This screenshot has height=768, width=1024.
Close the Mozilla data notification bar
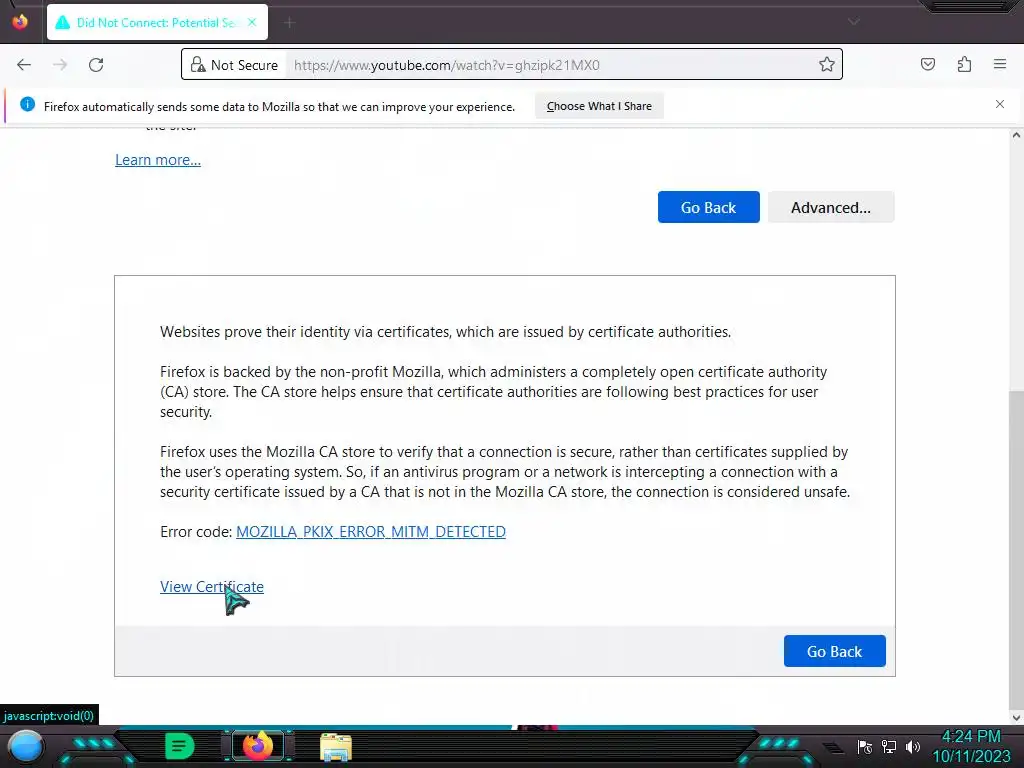point(1000,104)
